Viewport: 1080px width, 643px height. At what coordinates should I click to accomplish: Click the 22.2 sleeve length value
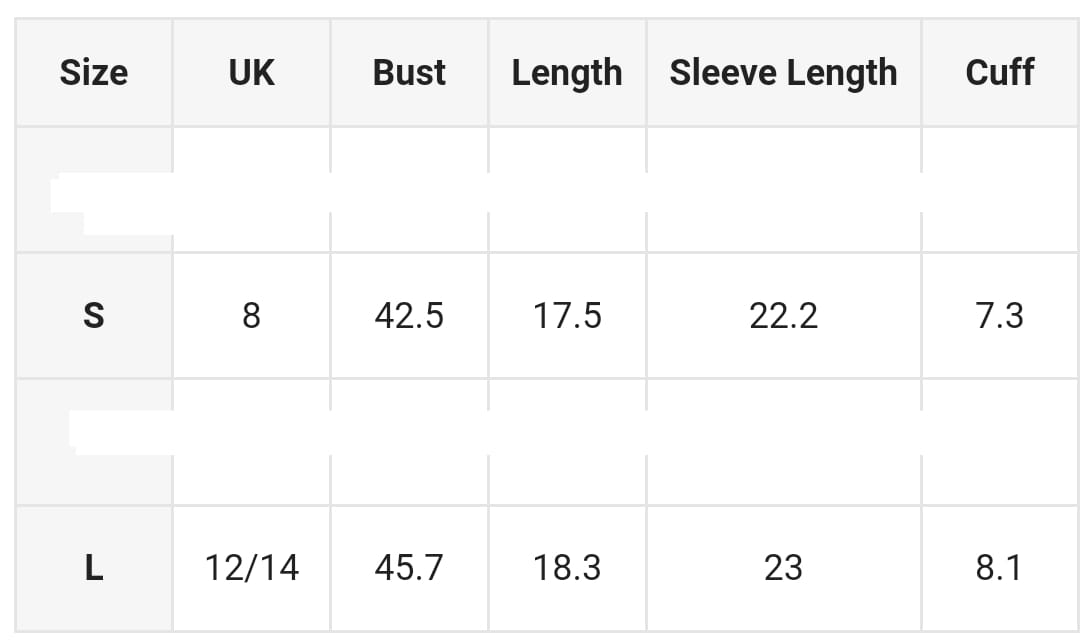783,316
